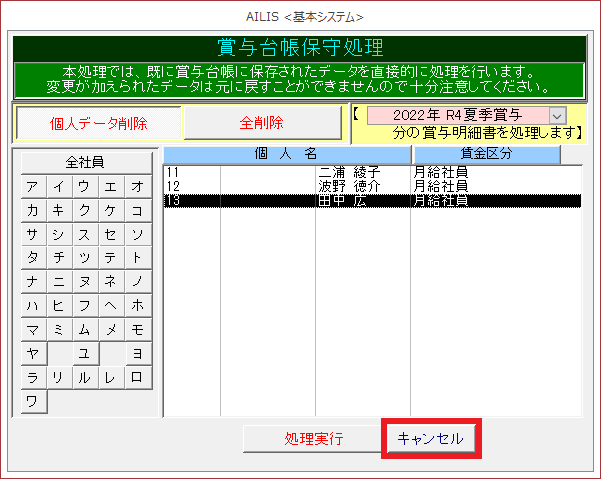Click the マ kana filter button
Image resolution: width=601 pixels, height=479 pixels.
33,330
